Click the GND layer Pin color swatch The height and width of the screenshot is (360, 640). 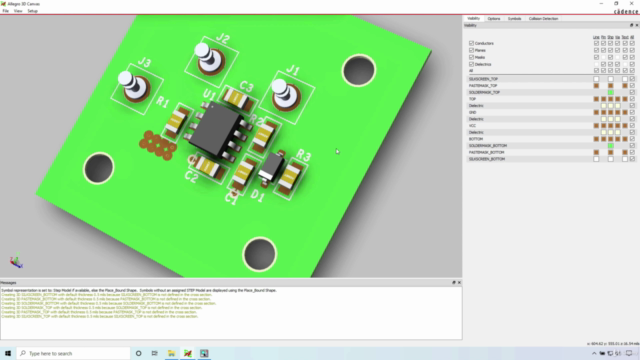pyautogui.click(x=603, y=112)
